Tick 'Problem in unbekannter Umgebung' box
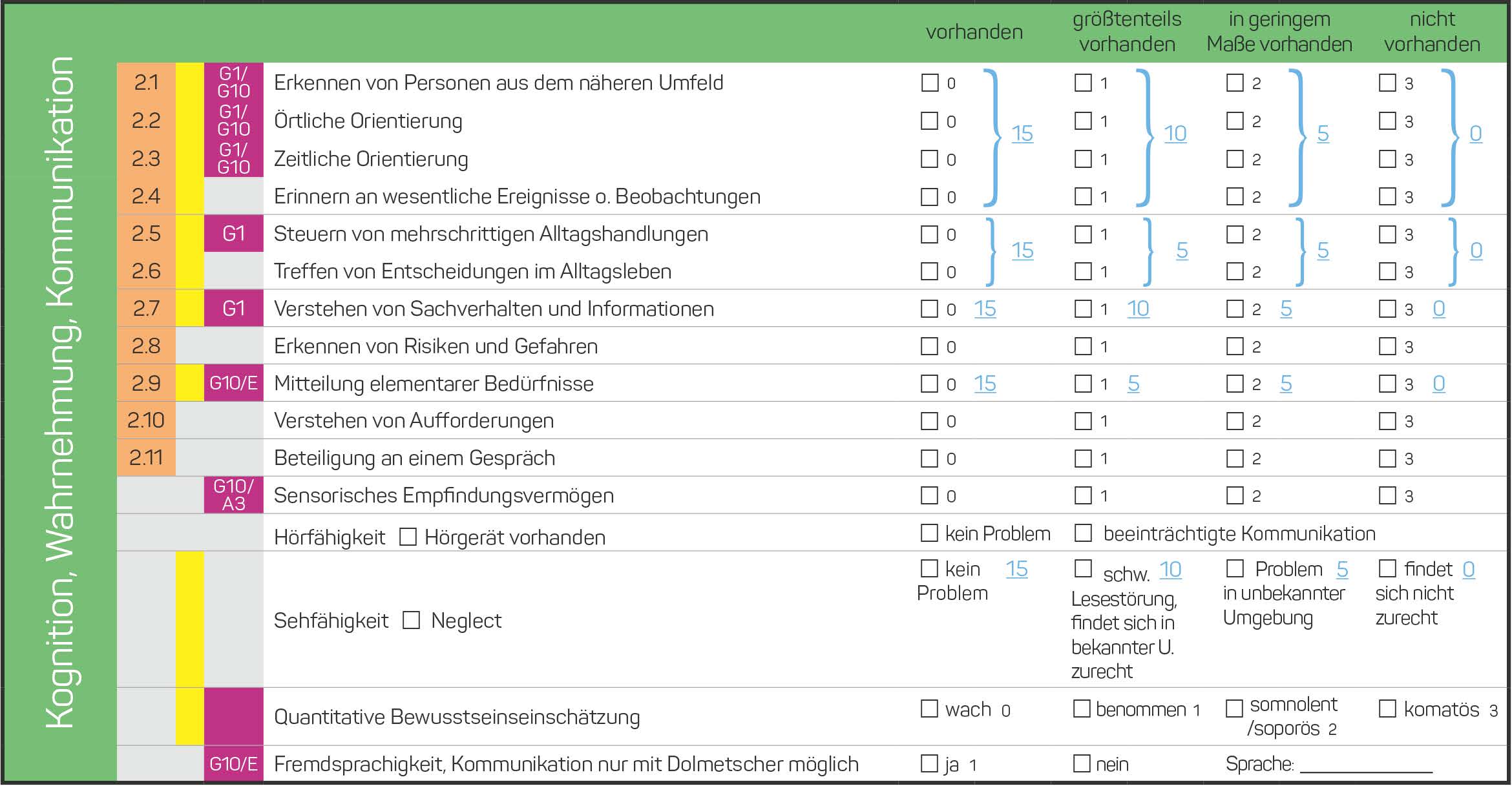The image size is (1512, 786). (x=1235, y=568)
